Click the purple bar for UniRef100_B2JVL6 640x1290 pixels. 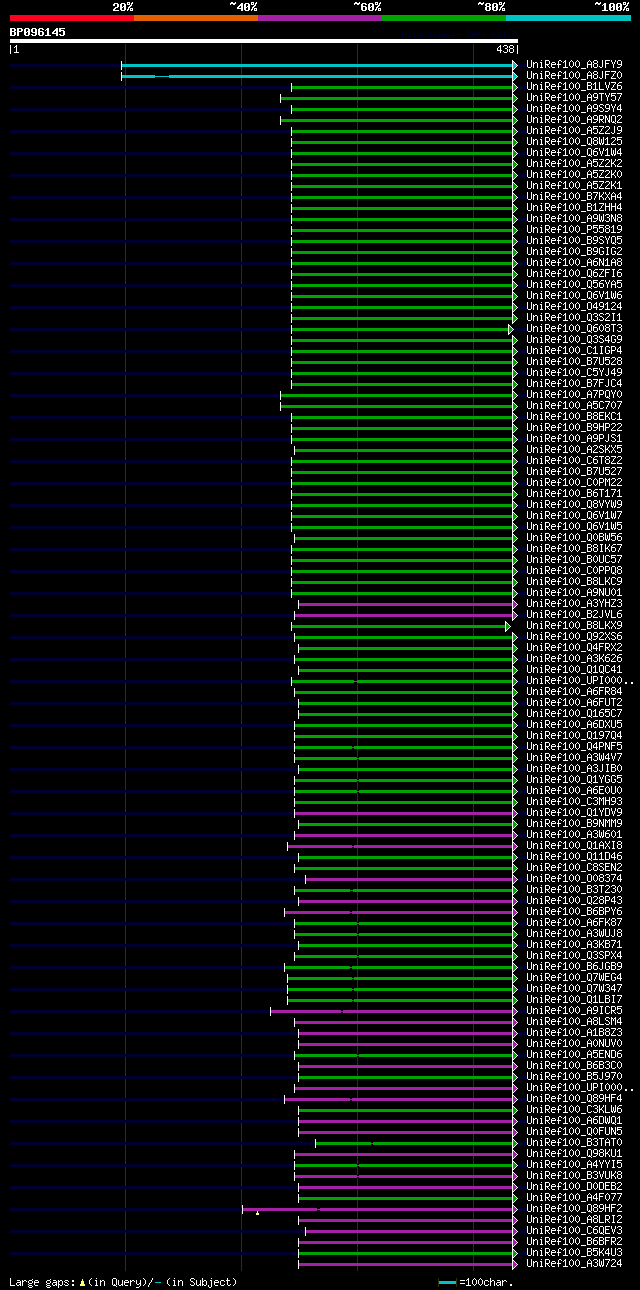tap(405, 615)
